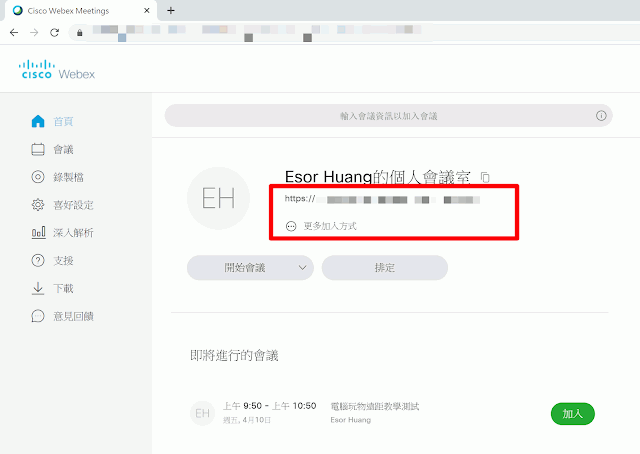Click the 即將進行的會議 heading

click(x=234, y=356)
